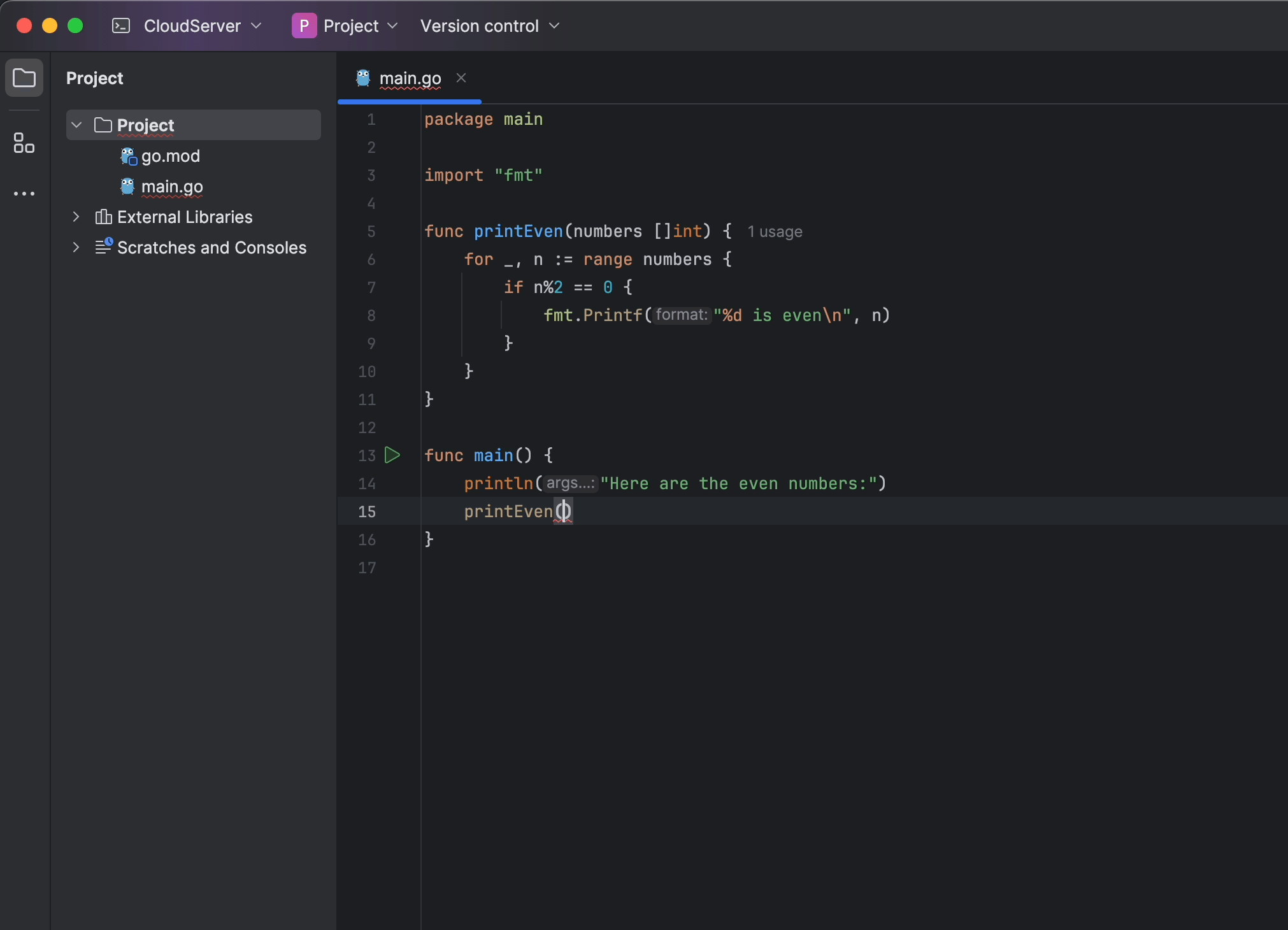This screenshot has height=930, width=1288.
Task: Click the run button on line 13
Action: pos(392,455)
